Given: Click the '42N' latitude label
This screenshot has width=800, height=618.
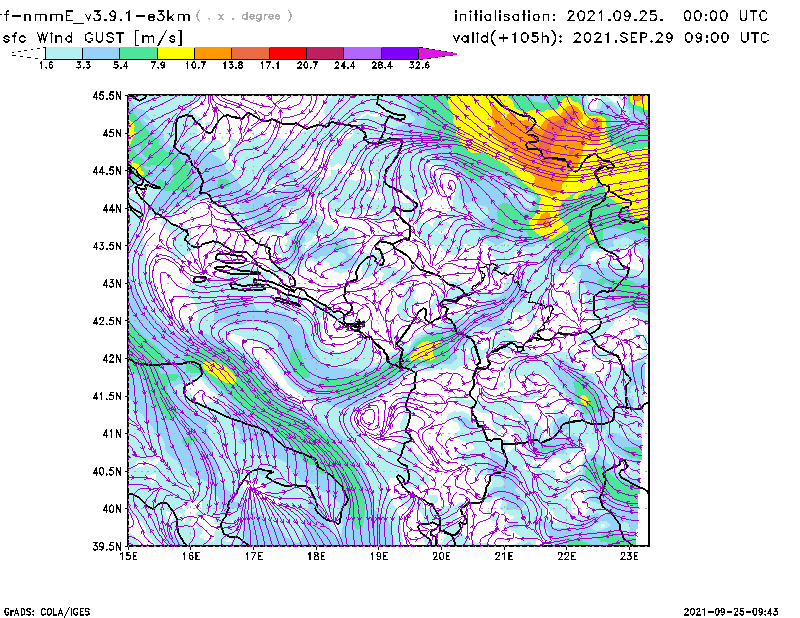Looking at the screenshot, I should coord(112,359).
